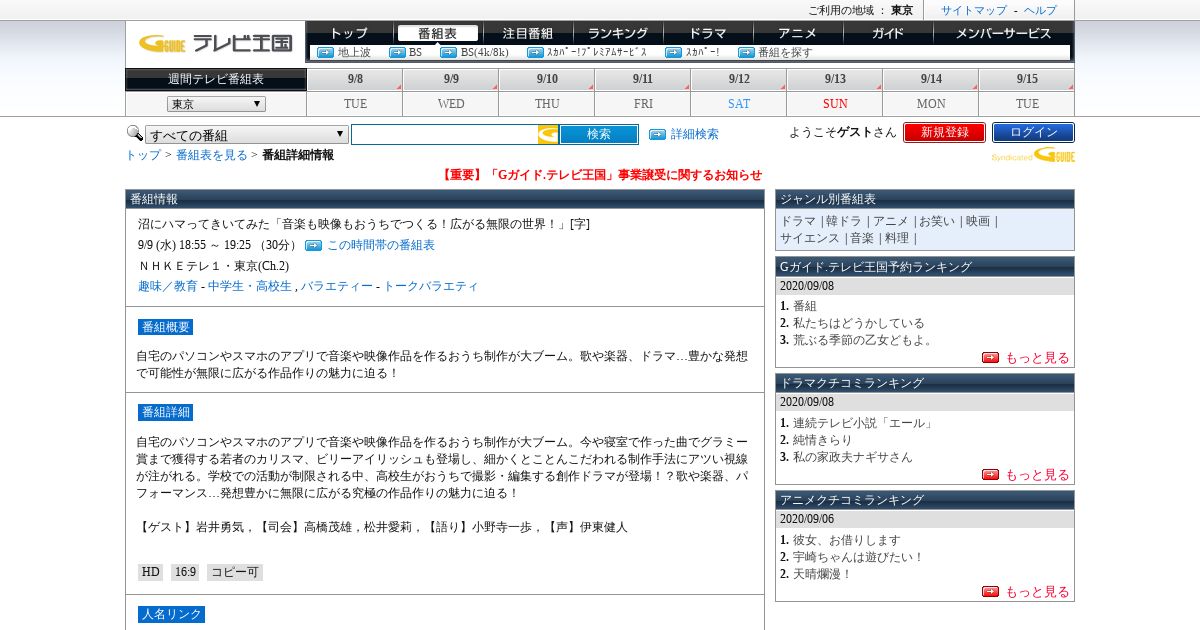This screenshot has width=1200, height=630.
Task: Open 連続テレビ小説「エール」 ranking entry
Action: tap(863, 423)
